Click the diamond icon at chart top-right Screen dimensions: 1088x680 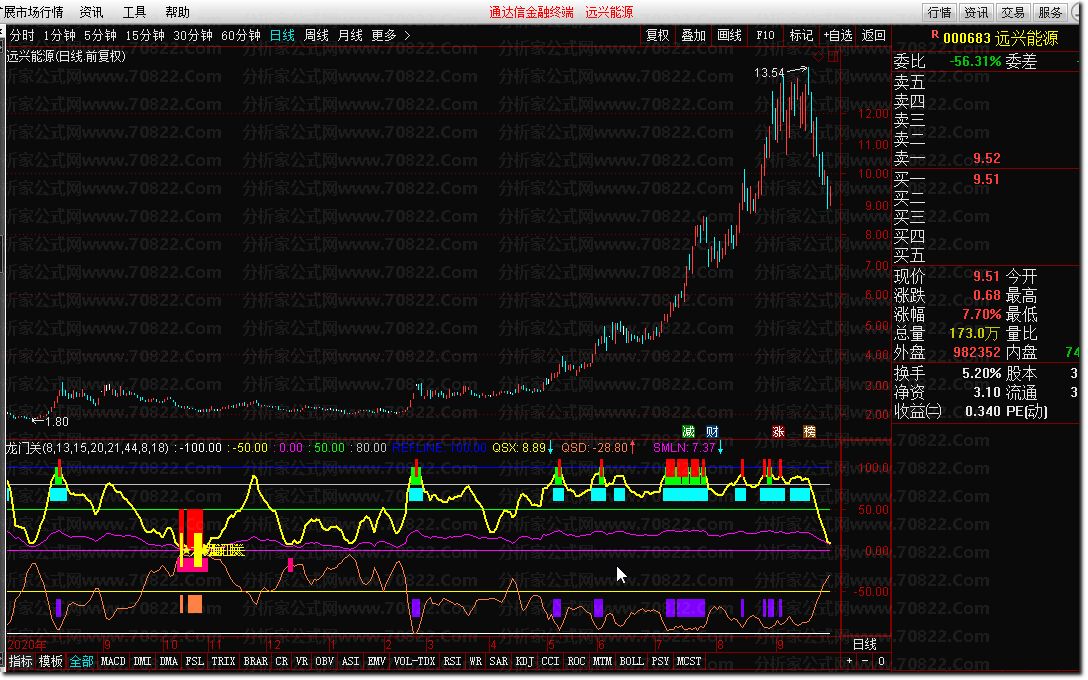point(819,57)
